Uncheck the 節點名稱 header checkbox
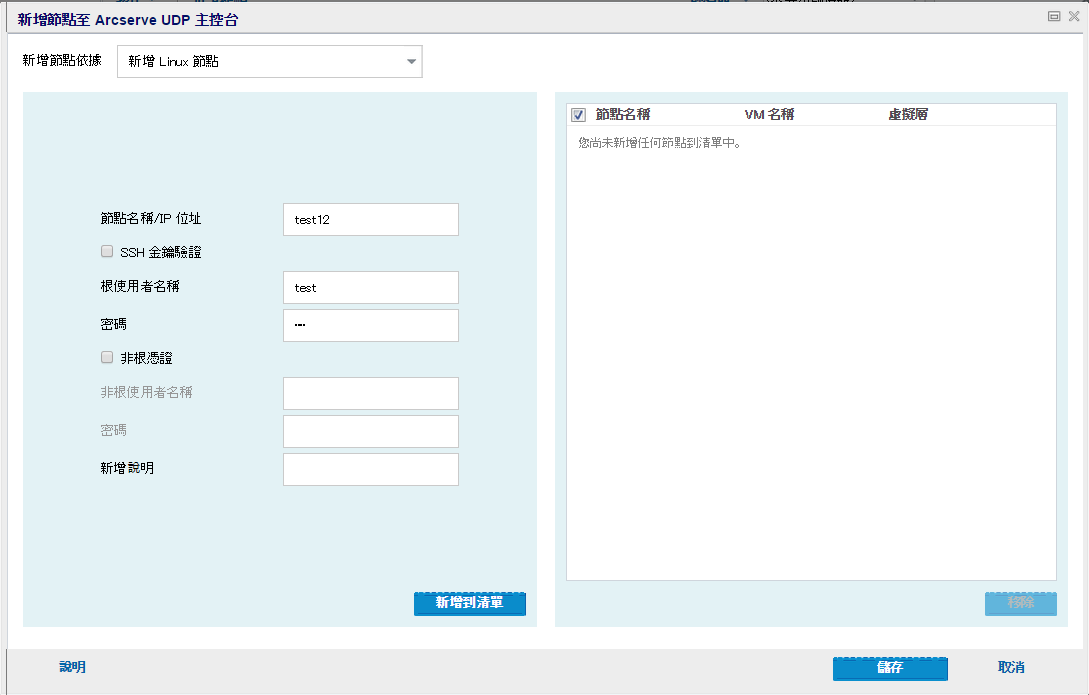This screenshot has height=695, width=1089. coord(579,115)
